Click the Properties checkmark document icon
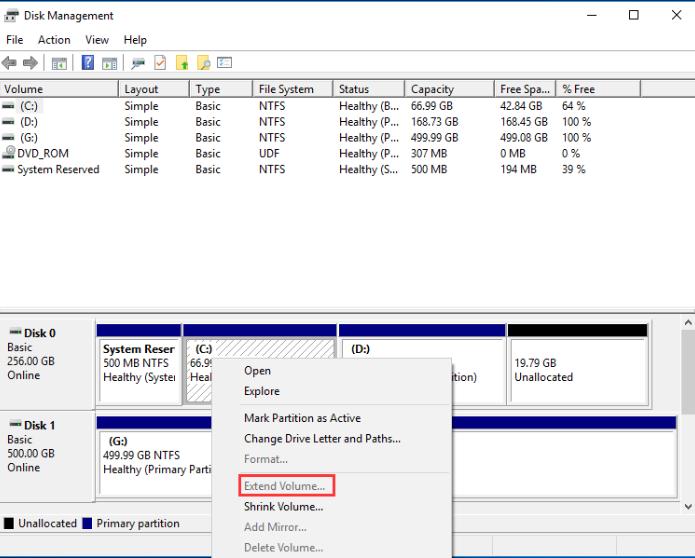This screenshot has height=558, width=695. click(160, 62)
